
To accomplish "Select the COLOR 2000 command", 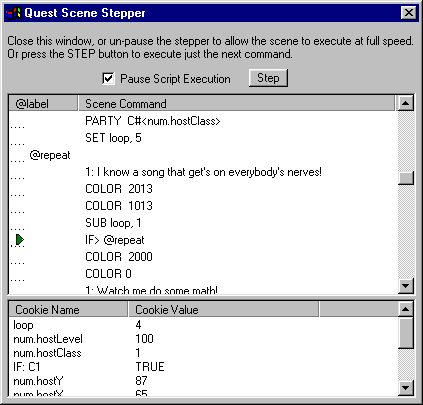I will click(119, 257).
